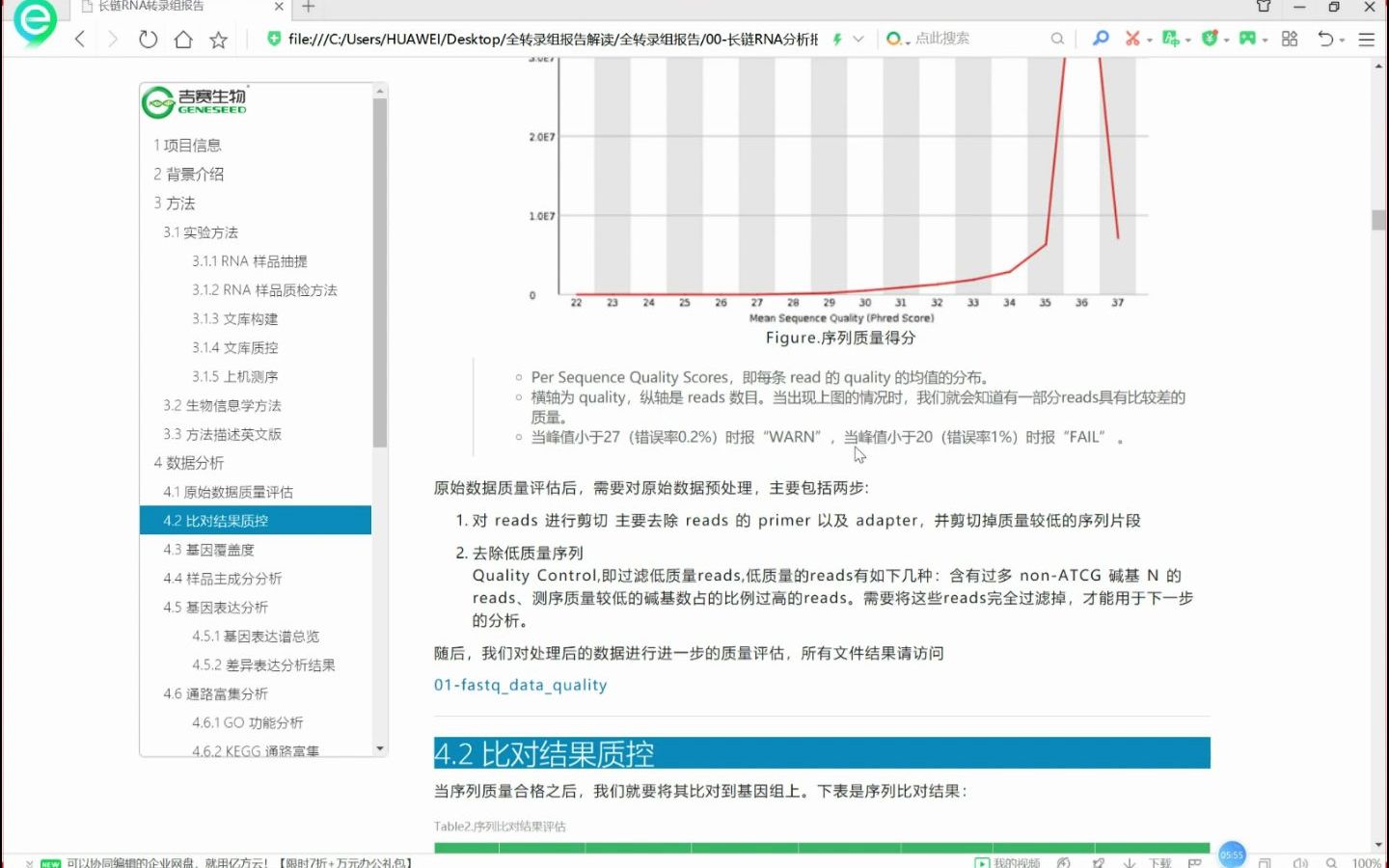Click the 360 browser logo icon

(x=35, y=23)
